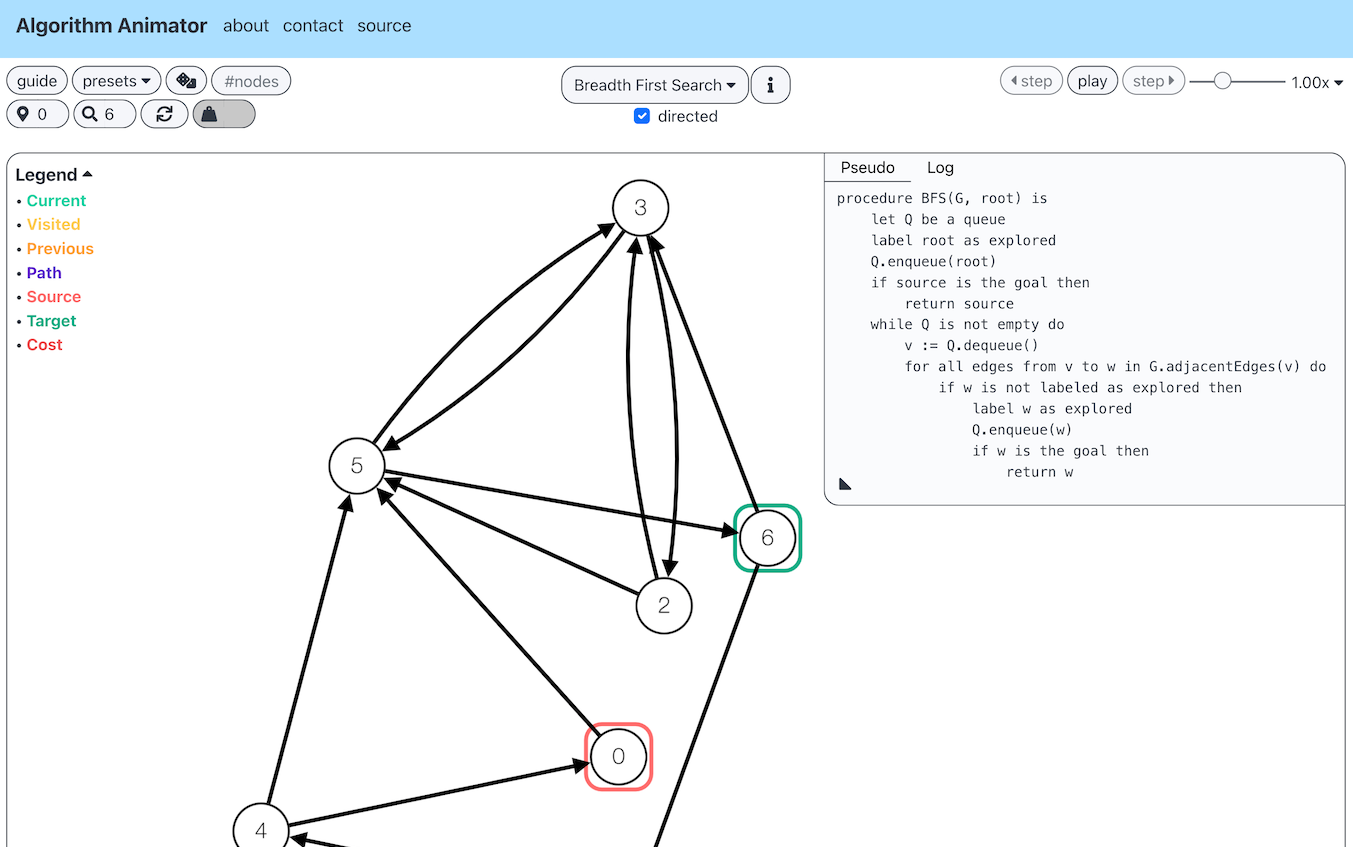Click the dice random graph icon
This screenshot has width=1353, height=847.
tap(186, 81)
